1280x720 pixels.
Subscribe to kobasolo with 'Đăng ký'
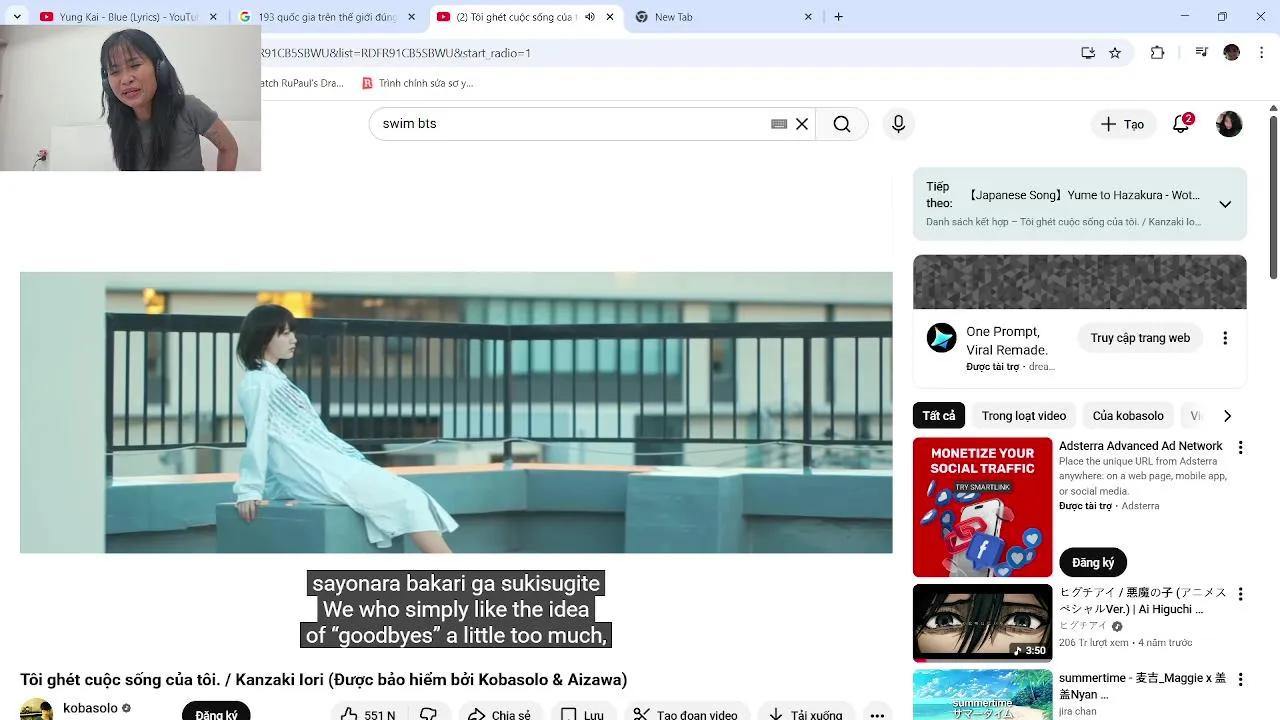[x=216, y=713]
